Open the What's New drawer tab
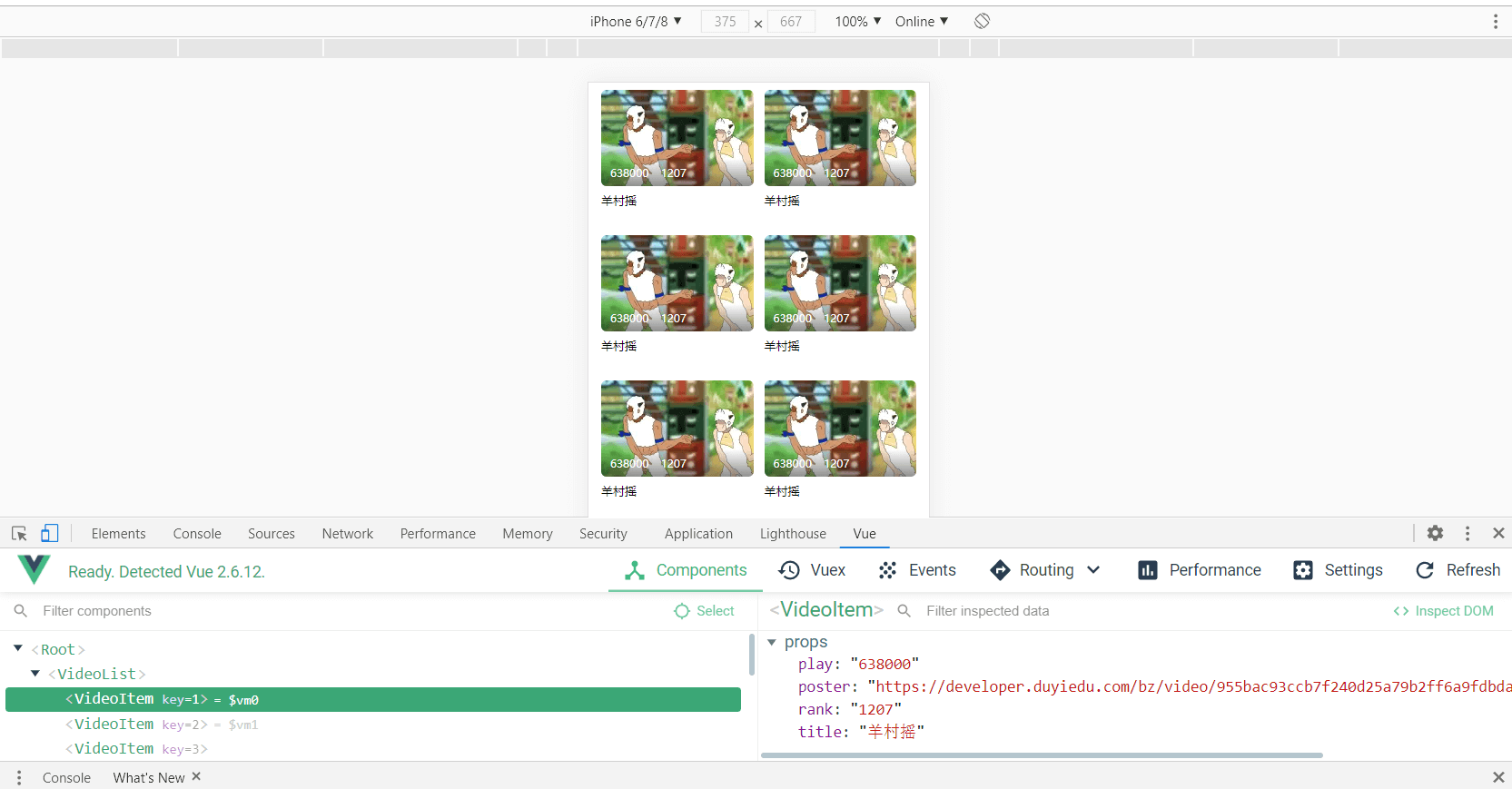Image resolution: width=1512 pixels, height=789 pixels. pyautogui.click(x=149, y=778)
